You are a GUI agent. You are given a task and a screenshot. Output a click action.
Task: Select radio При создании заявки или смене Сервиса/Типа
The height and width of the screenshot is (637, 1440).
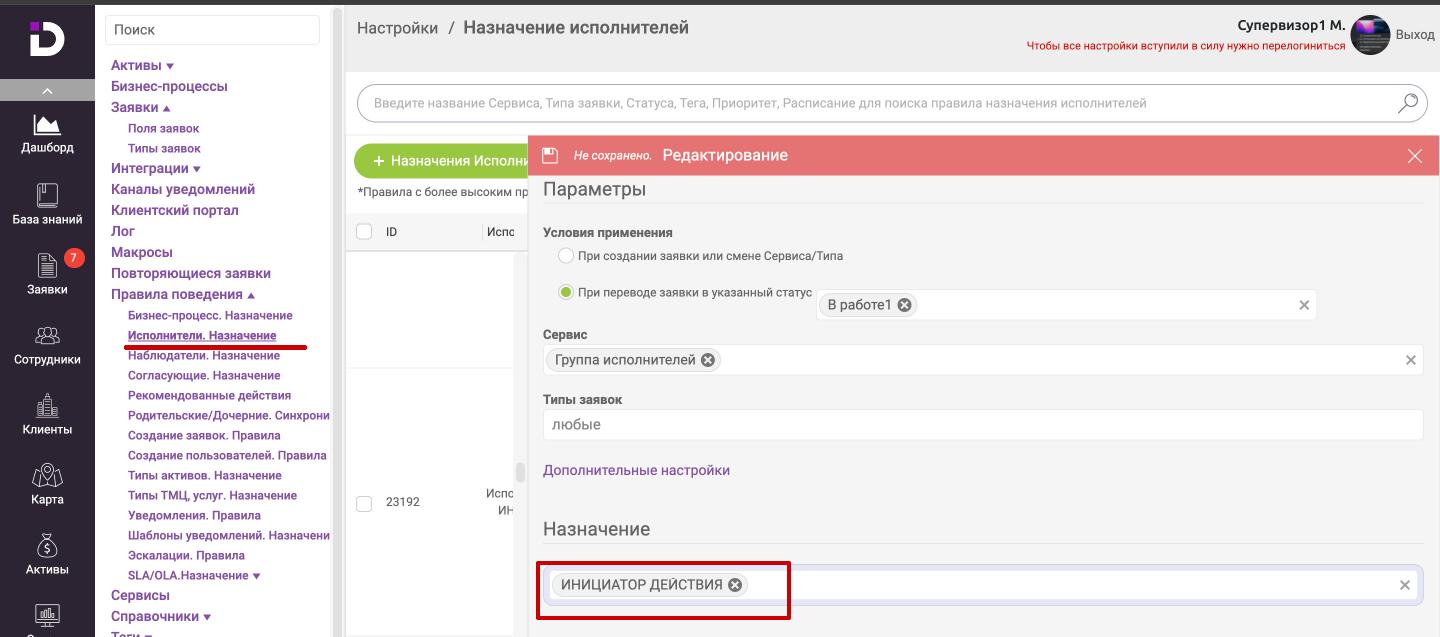pyautogui.click(x=566, y=256)
